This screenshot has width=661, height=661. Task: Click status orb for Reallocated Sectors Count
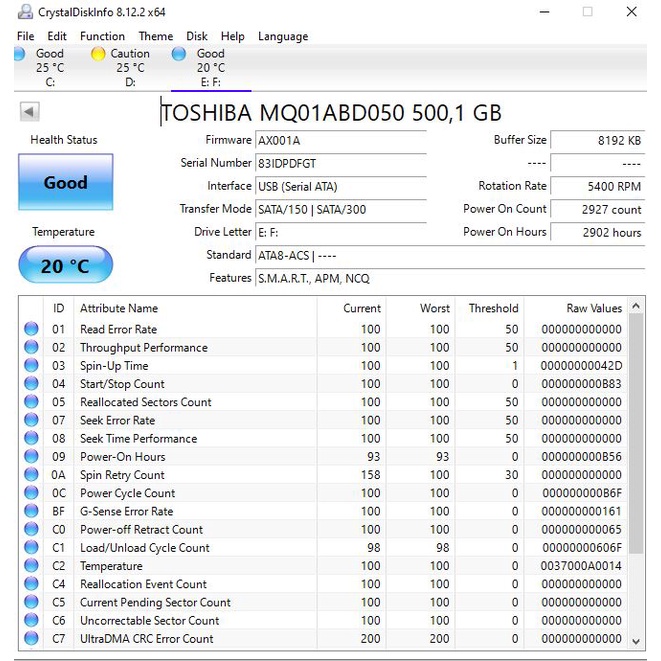point(31,402)
